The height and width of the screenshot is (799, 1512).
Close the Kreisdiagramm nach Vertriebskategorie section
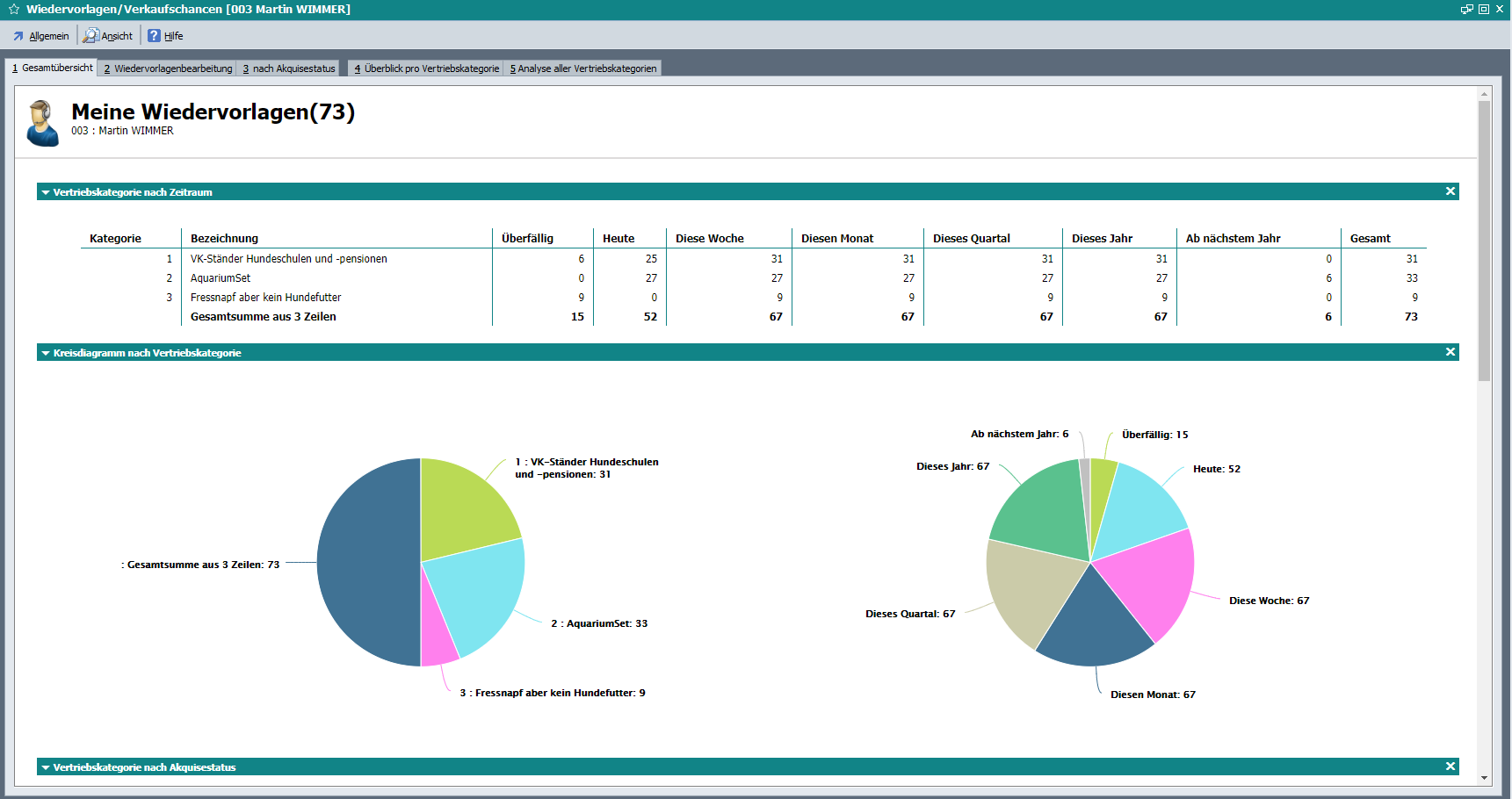click(x=1451, y=352)
